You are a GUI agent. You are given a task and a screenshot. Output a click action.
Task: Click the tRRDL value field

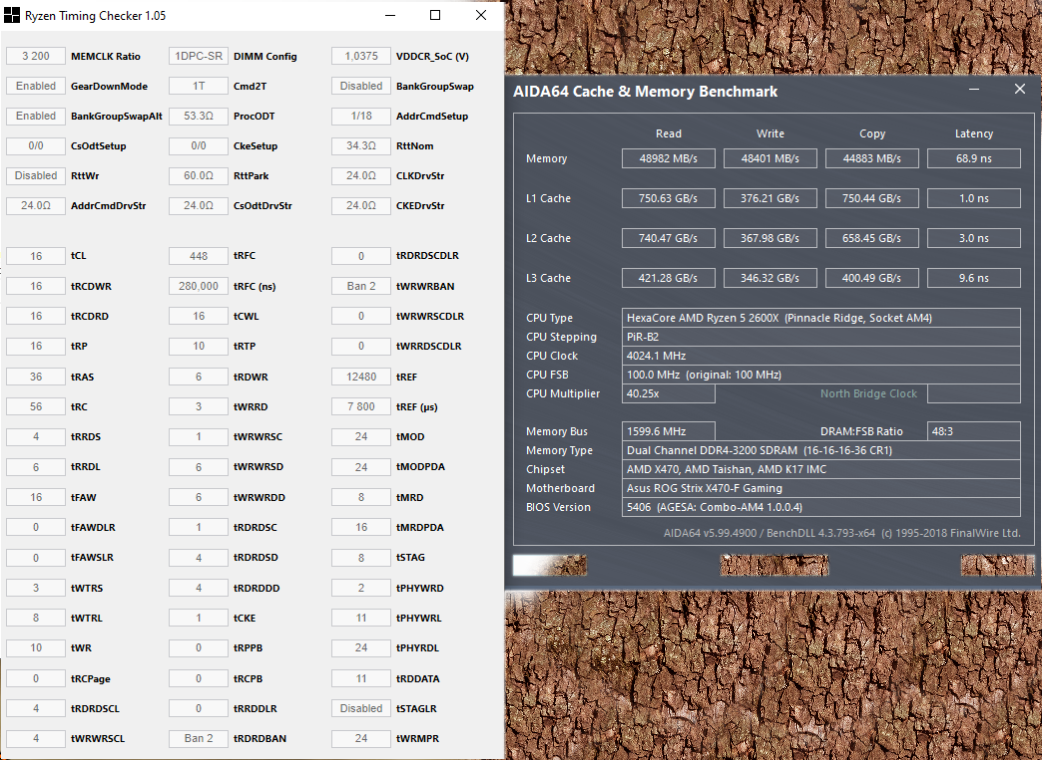pyautogui.click(x=36, y=467)
